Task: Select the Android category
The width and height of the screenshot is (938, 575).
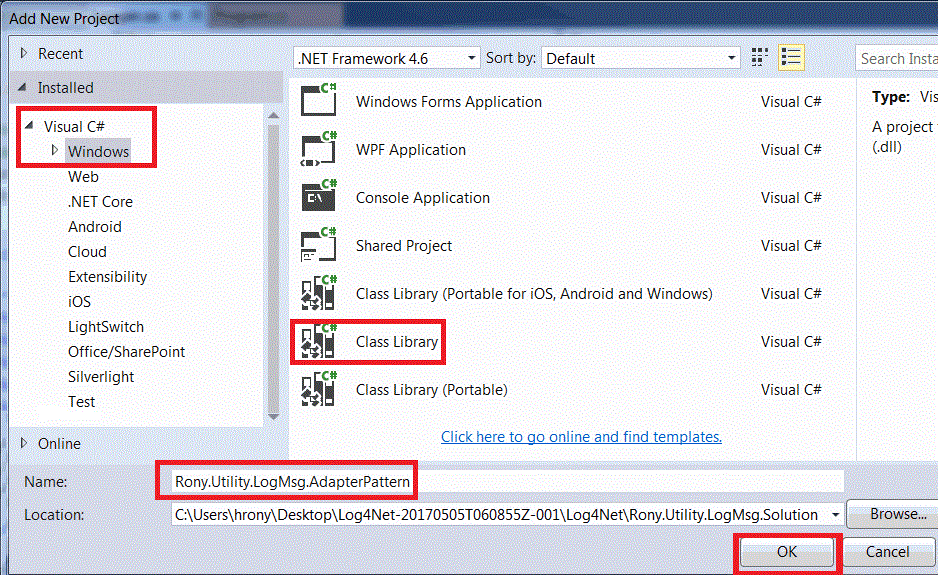Action: pos(95,227)
